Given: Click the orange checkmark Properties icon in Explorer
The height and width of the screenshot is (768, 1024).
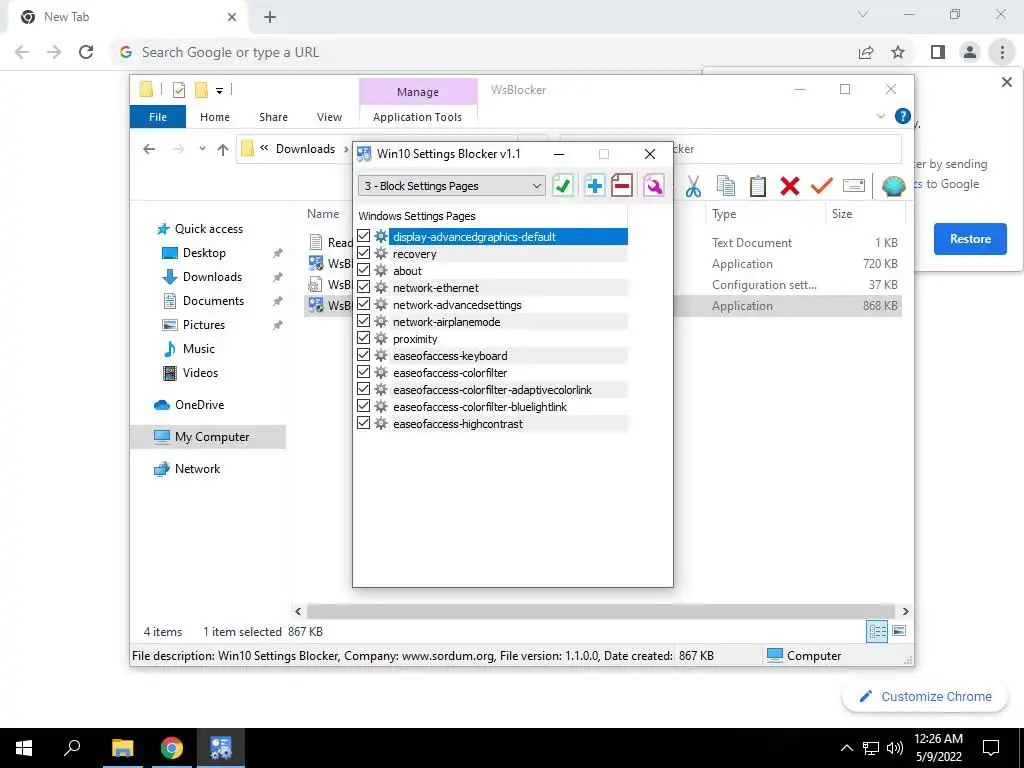Looking at the screenshot, I should tap(822, 186).
